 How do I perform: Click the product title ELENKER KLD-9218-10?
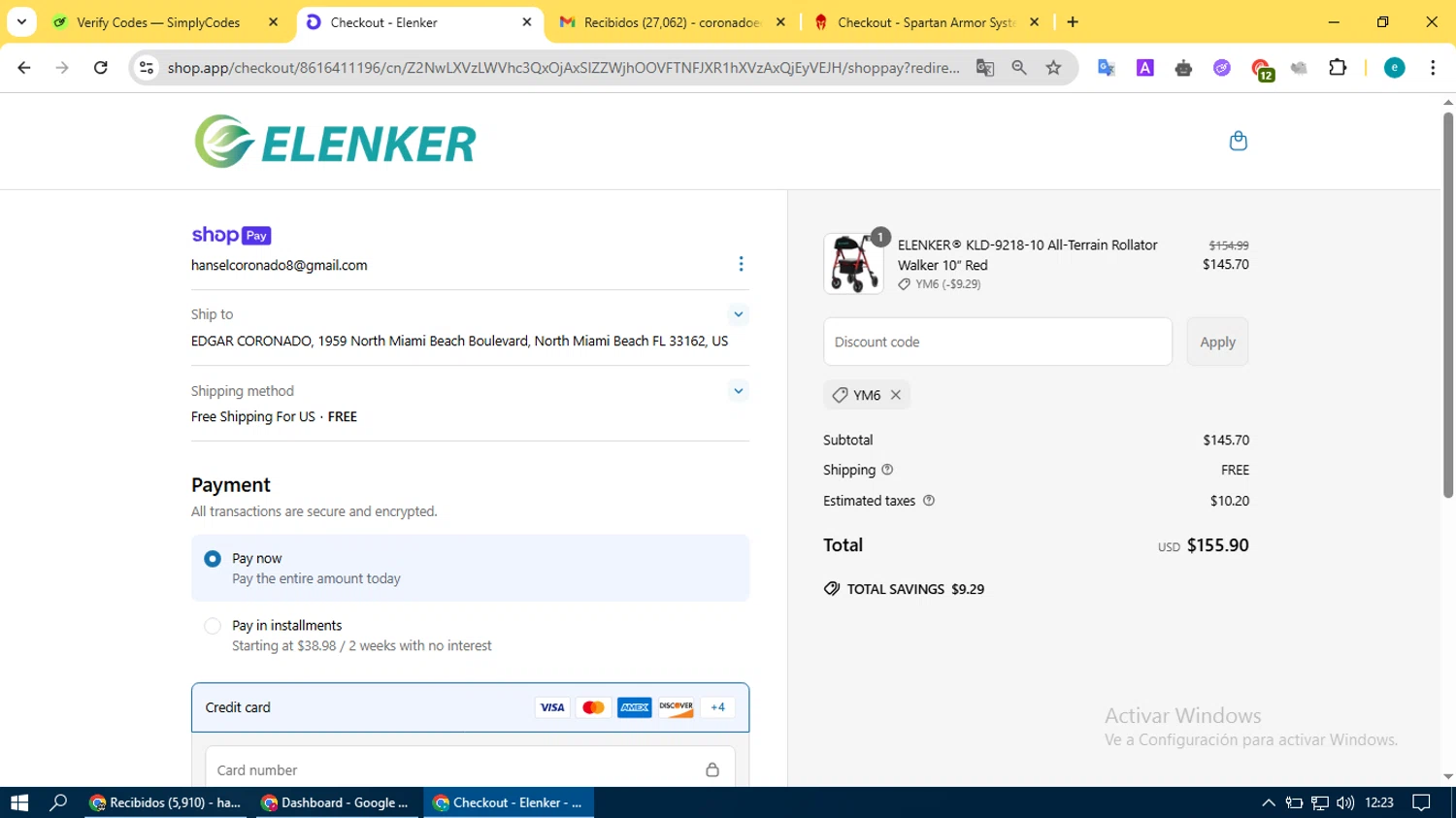point(1027,255)
